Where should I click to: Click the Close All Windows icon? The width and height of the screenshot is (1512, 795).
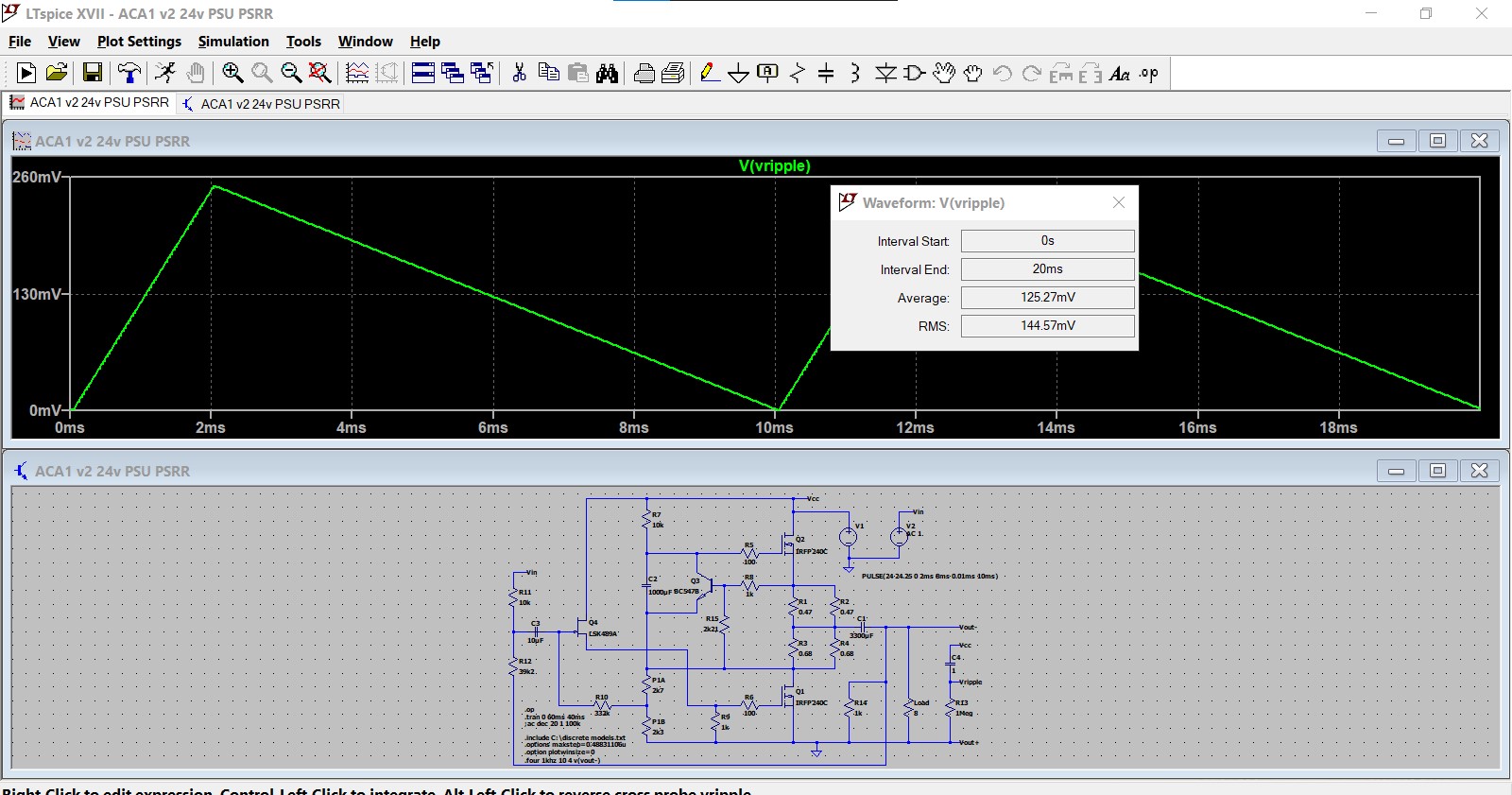[482, 73]
